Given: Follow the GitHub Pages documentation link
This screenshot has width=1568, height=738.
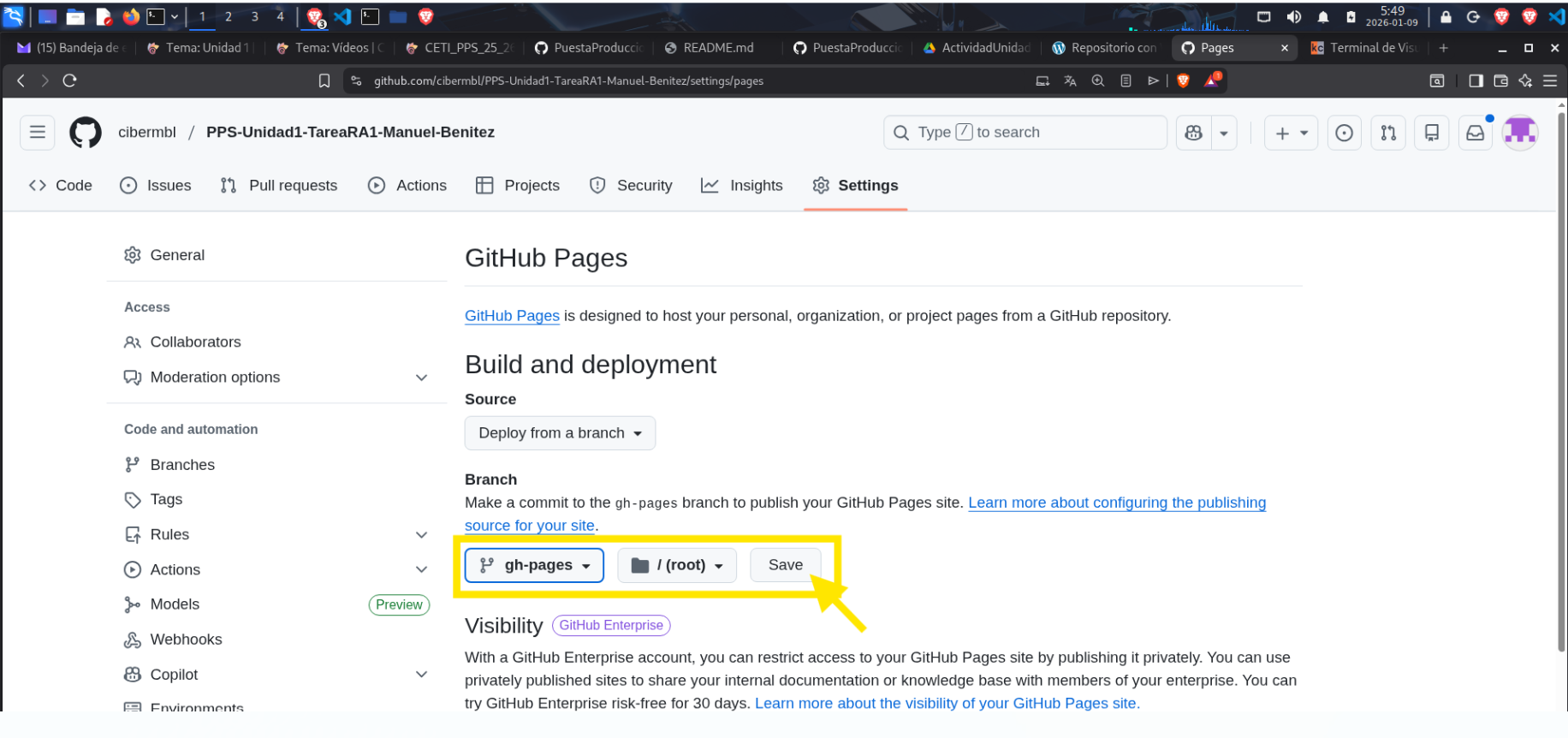Looking at the screenshot, I should pos(512,316).
